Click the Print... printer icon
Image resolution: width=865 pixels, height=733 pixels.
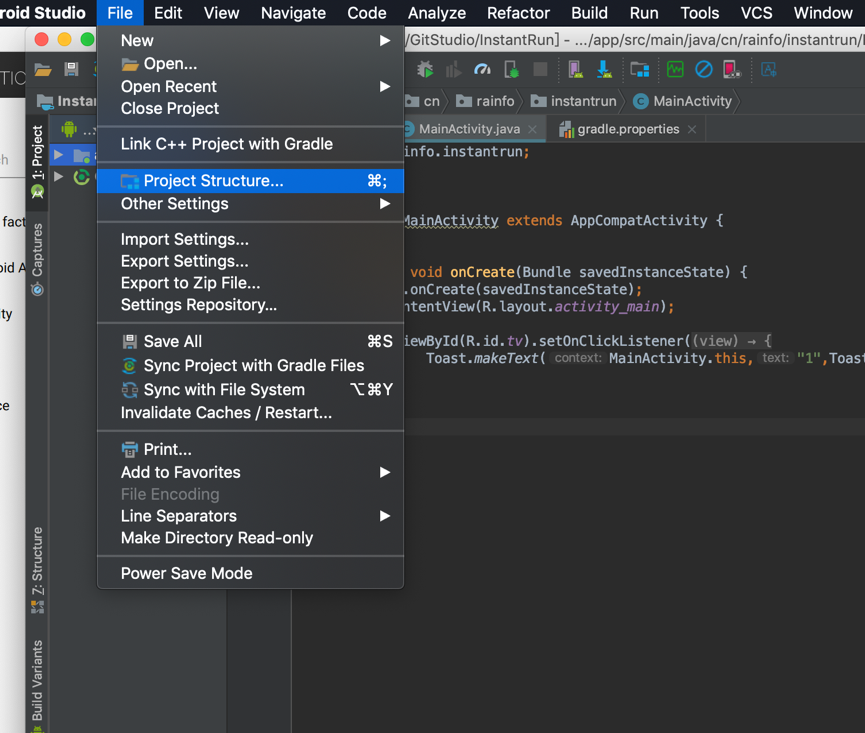click(x=130, y=450)
